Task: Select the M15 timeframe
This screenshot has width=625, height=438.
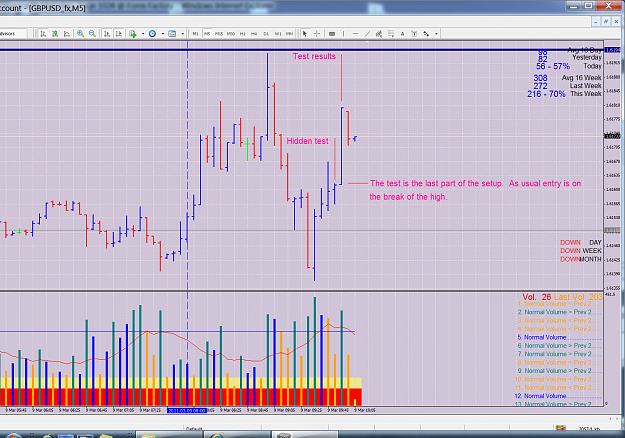Action: (219, 34)
